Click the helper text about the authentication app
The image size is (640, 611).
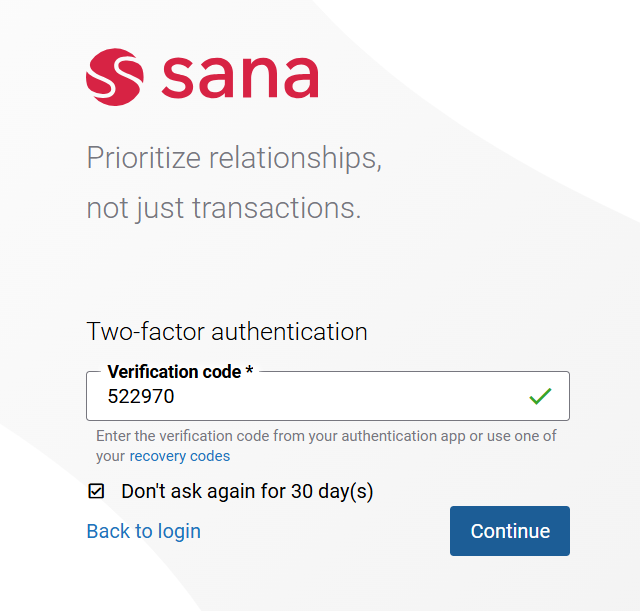point(326,446)
